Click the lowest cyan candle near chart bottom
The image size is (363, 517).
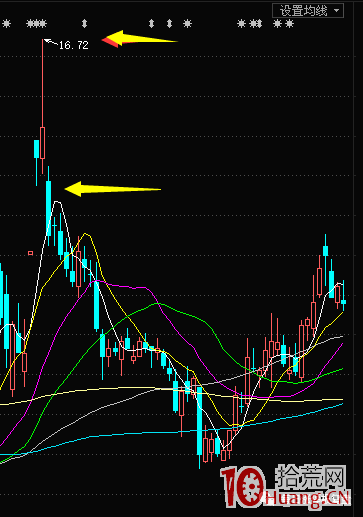pos(199,427)
